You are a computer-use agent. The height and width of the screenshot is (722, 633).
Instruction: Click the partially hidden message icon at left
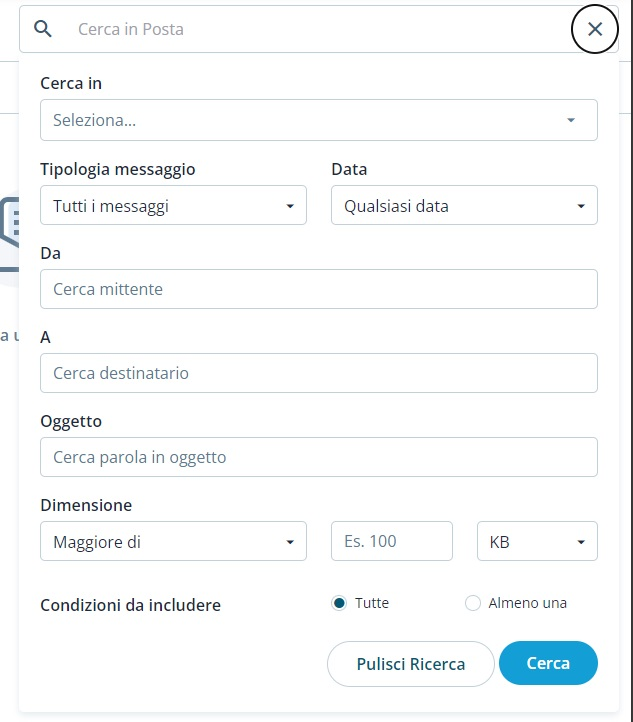click(x=10, y=227)
